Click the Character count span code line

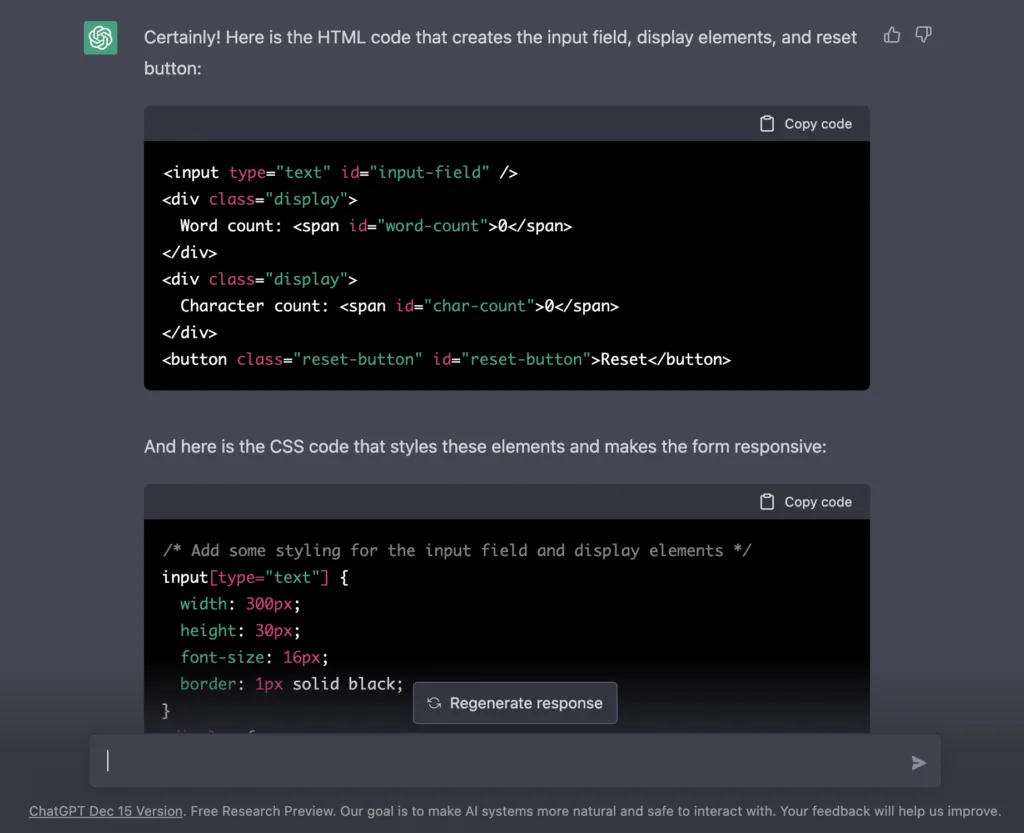[399, 306]
